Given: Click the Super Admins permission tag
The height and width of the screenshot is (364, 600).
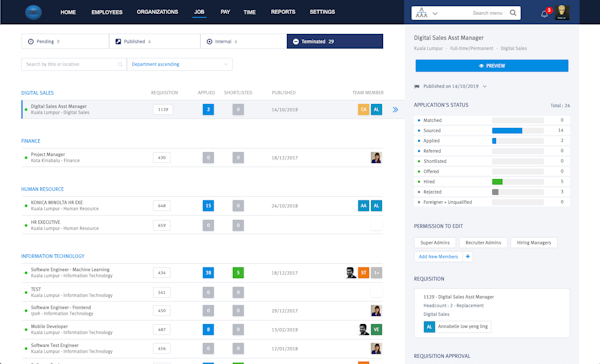Looking at the screenshot, I should (x=435, y=243).
